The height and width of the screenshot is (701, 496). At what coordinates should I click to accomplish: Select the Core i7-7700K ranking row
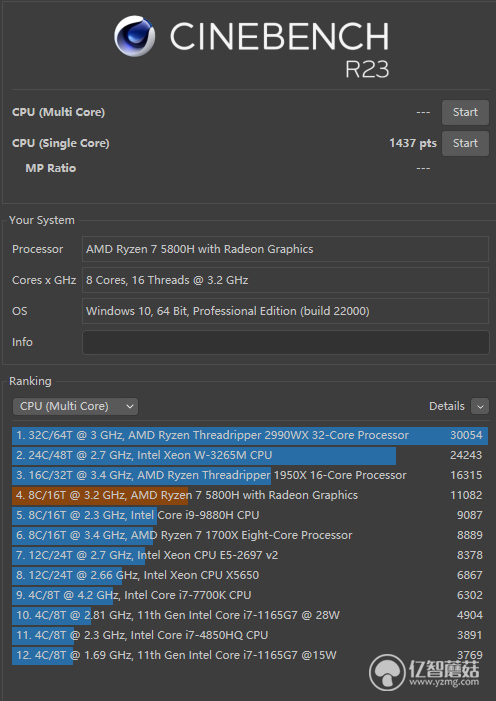(250, 595)
